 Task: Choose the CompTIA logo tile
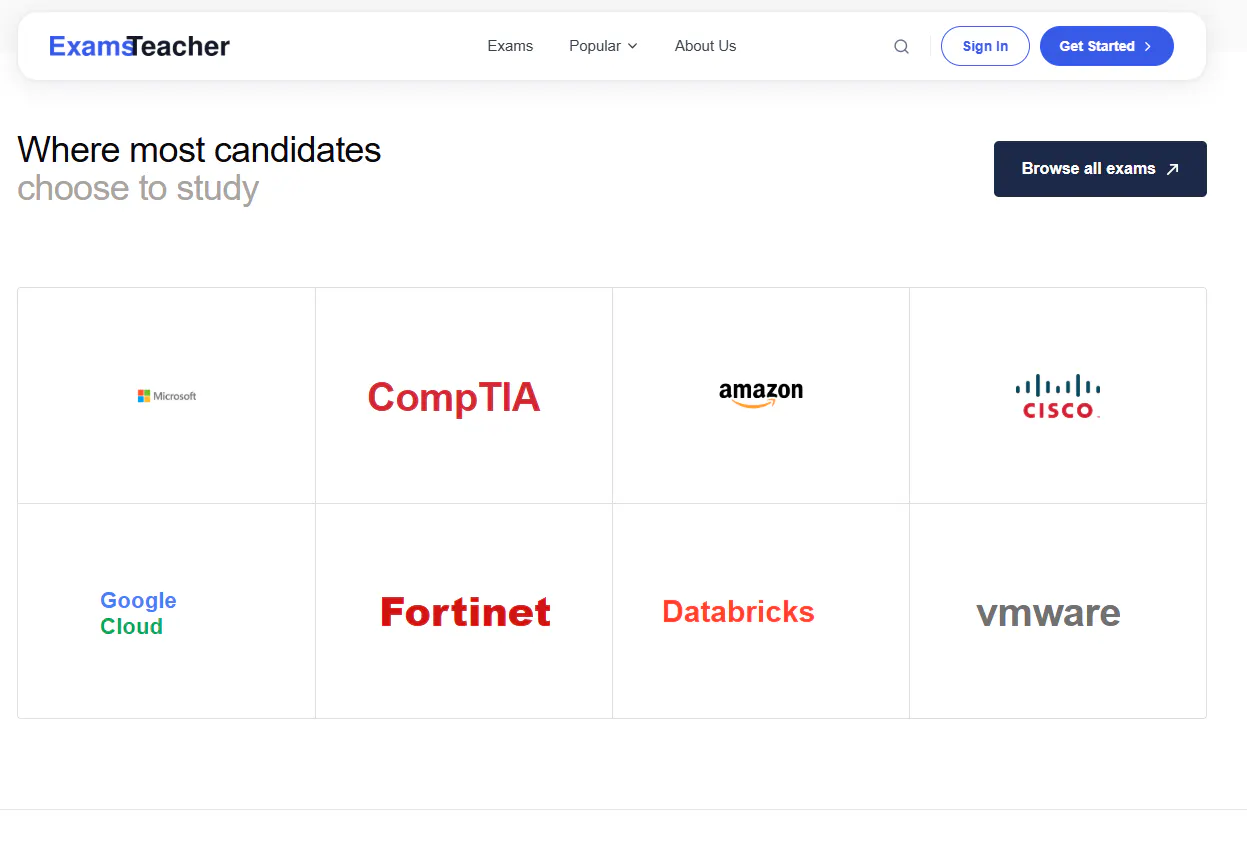(464, 396)
